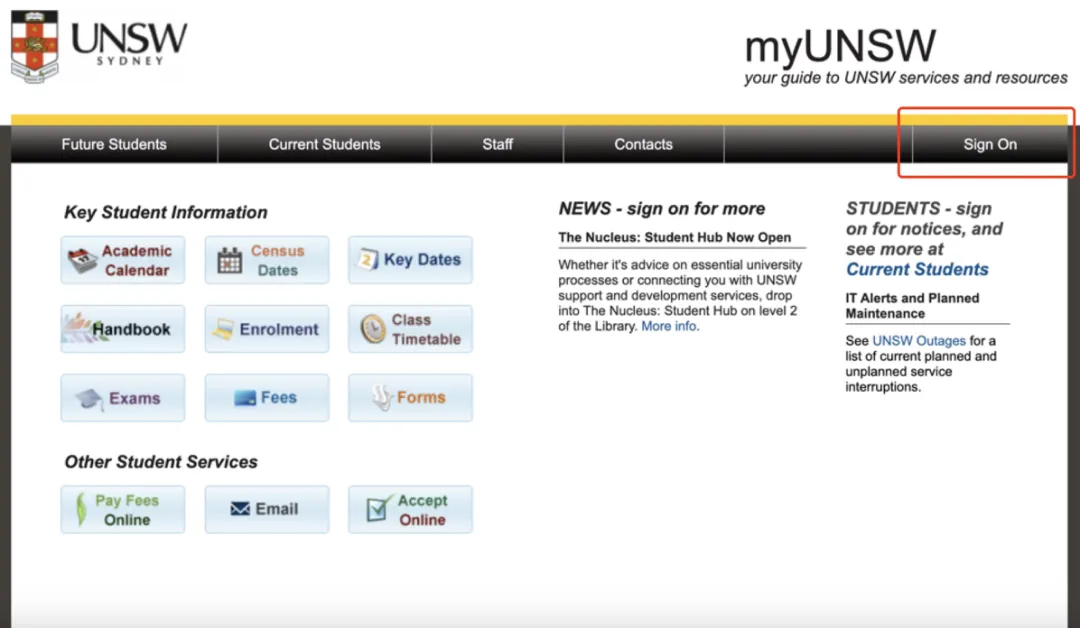Open Email envelope icon button
The height and width of the screenshot is (628, 1080).
tap(266, 510)
